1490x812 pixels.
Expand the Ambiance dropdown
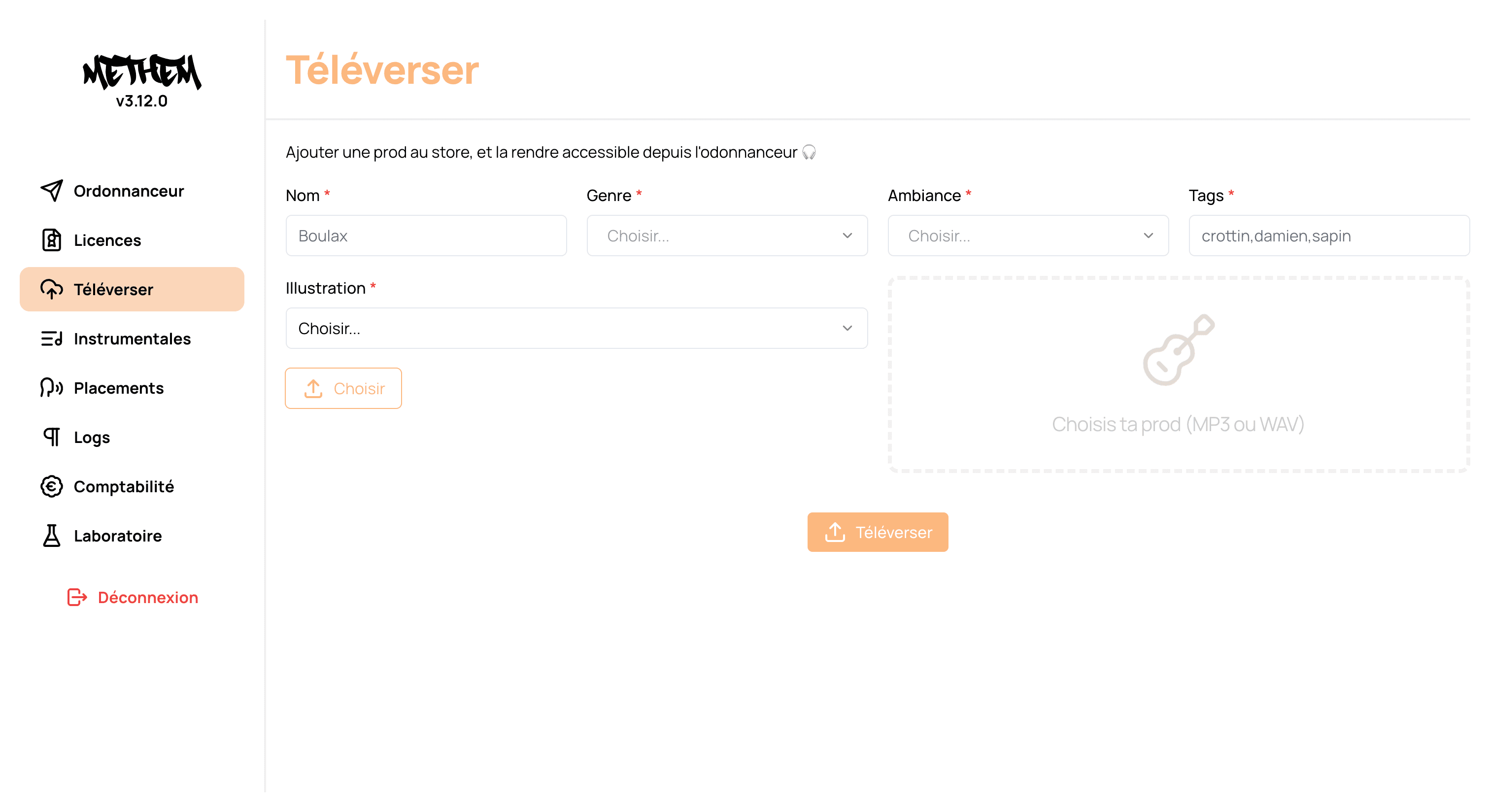[1028, 236]
